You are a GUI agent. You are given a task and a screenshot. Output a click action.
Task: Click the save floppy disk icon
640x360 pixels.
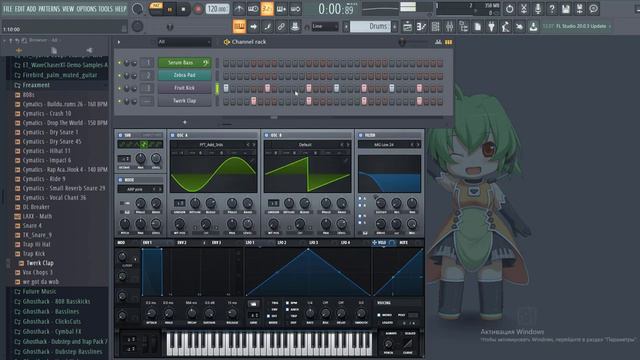tap(566, 9)
